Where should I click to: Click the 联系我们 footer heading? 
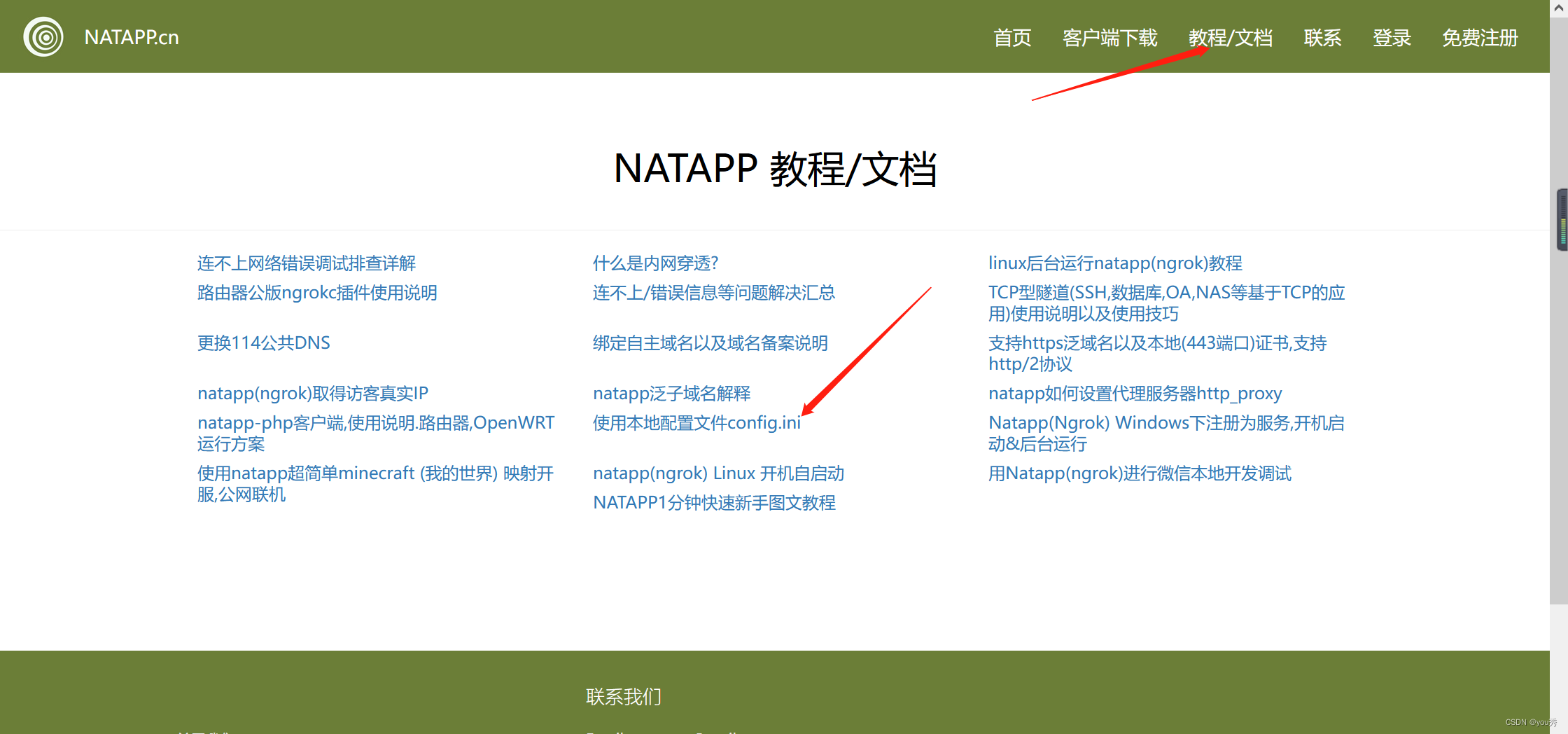tap(624, 697)
